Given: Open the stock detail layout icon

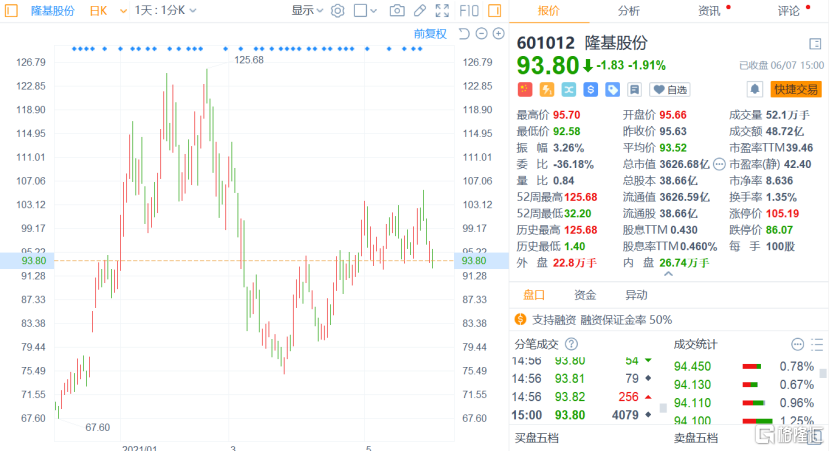Looking at the screenshot, I should click(815, 44).
